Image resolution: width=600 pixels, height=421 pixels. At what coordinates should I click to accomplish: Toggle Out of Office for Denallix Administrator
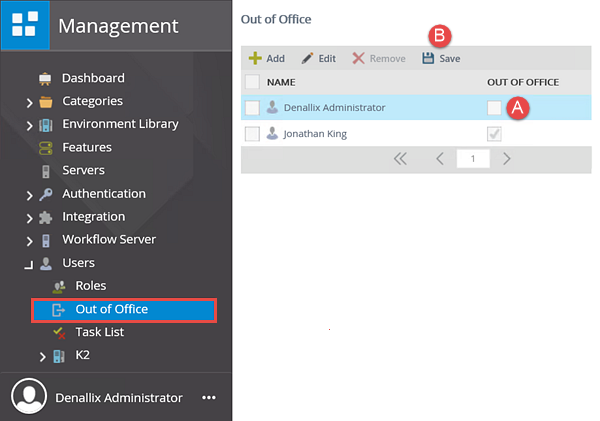[494, 108]
